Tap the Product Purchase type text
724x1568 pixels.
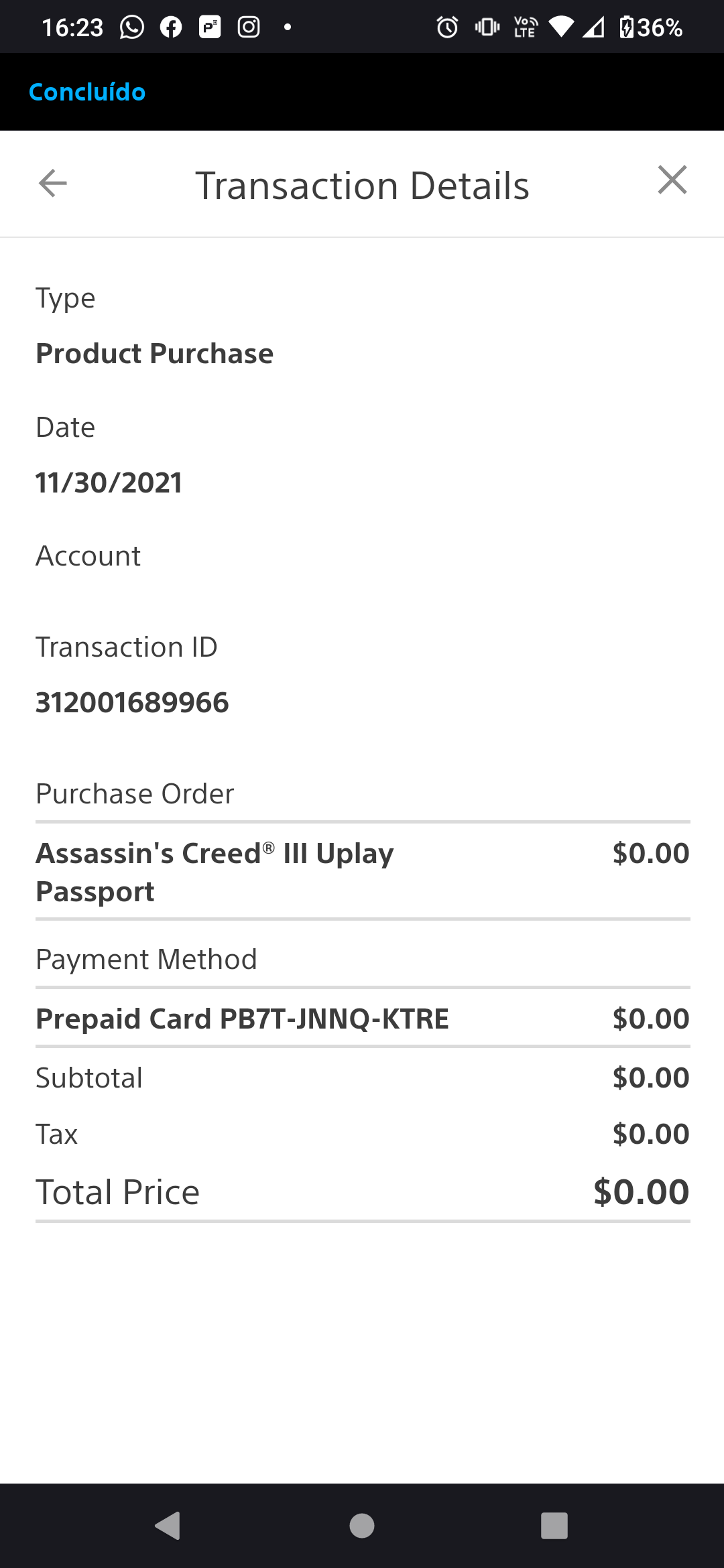point(154,354)
